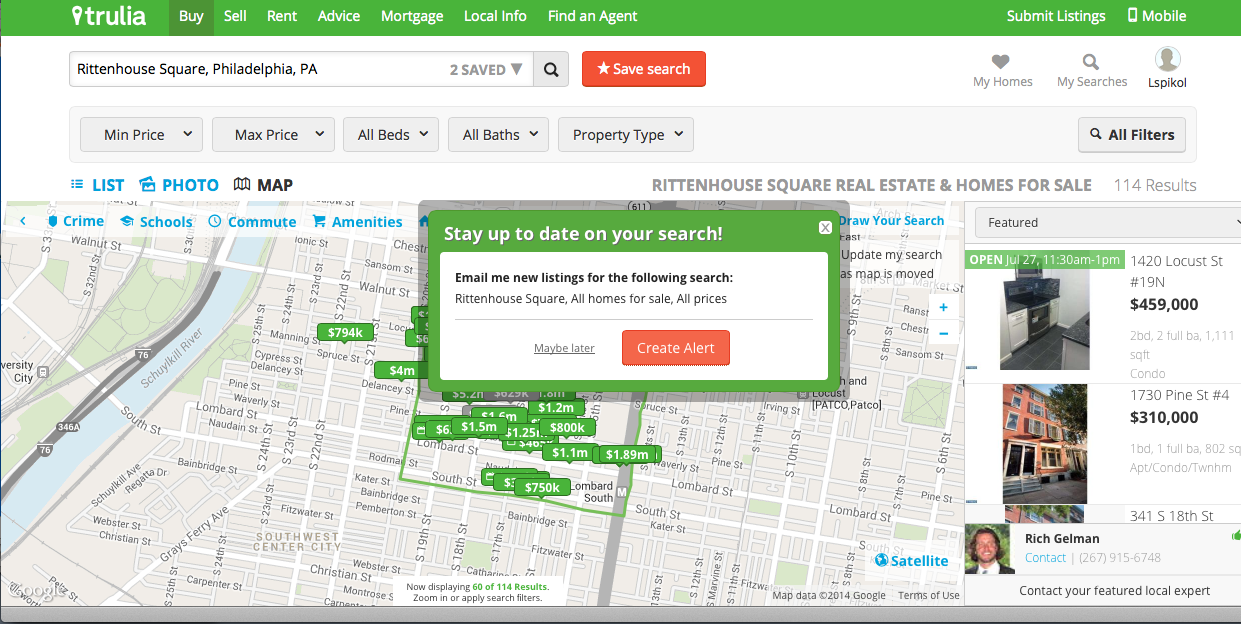Open All Filters button
Screen dimensions: 1241x624
point(1132,135)
